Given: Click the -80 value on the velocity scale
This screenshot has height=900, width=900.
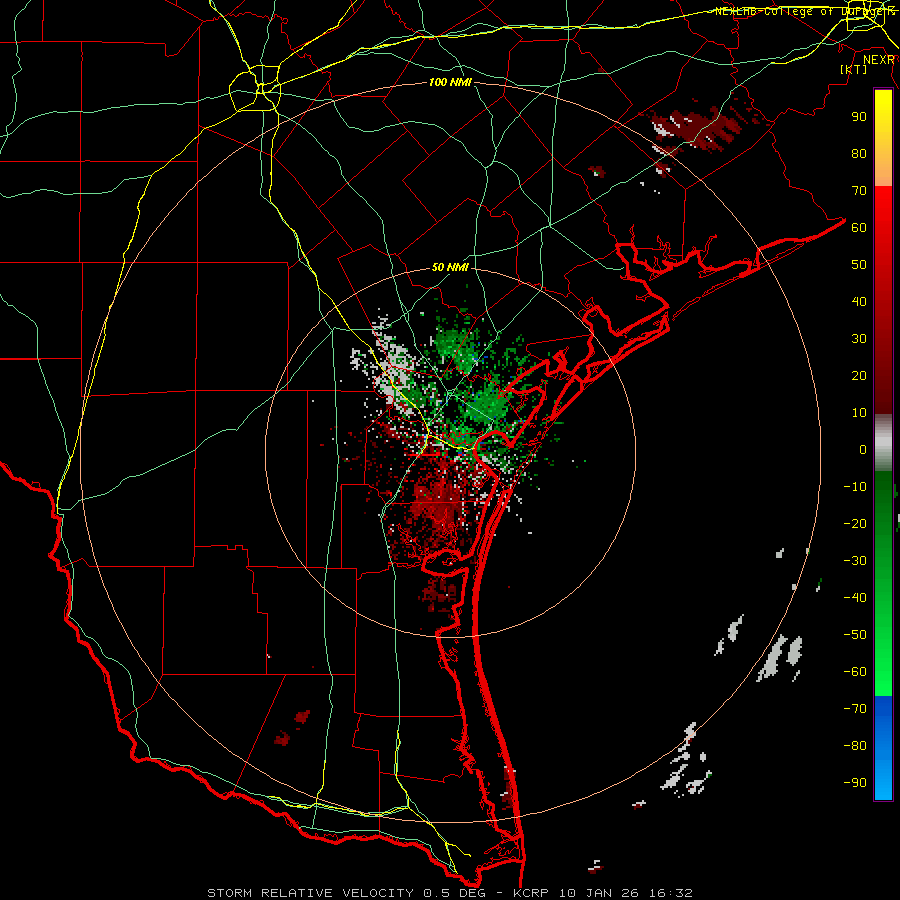Looking at the screenshot, I should (855, 746).
